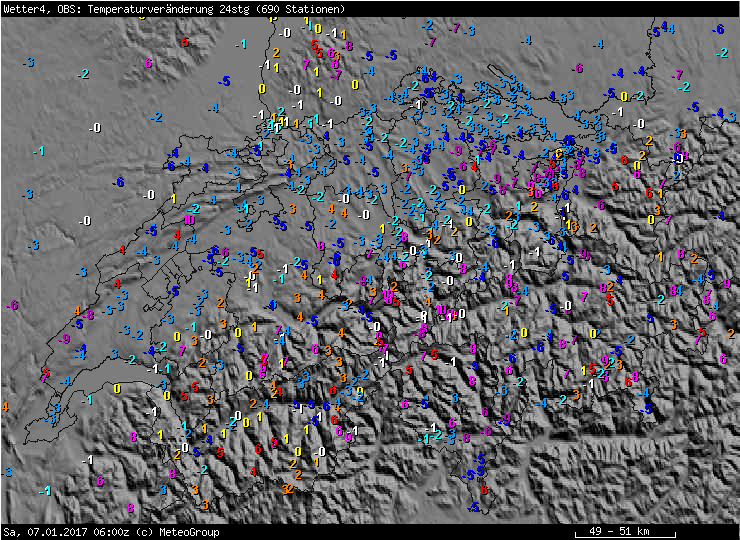Click the blue -6 station in top-right corner
740x540 pixels.
[x=717, y=30]
